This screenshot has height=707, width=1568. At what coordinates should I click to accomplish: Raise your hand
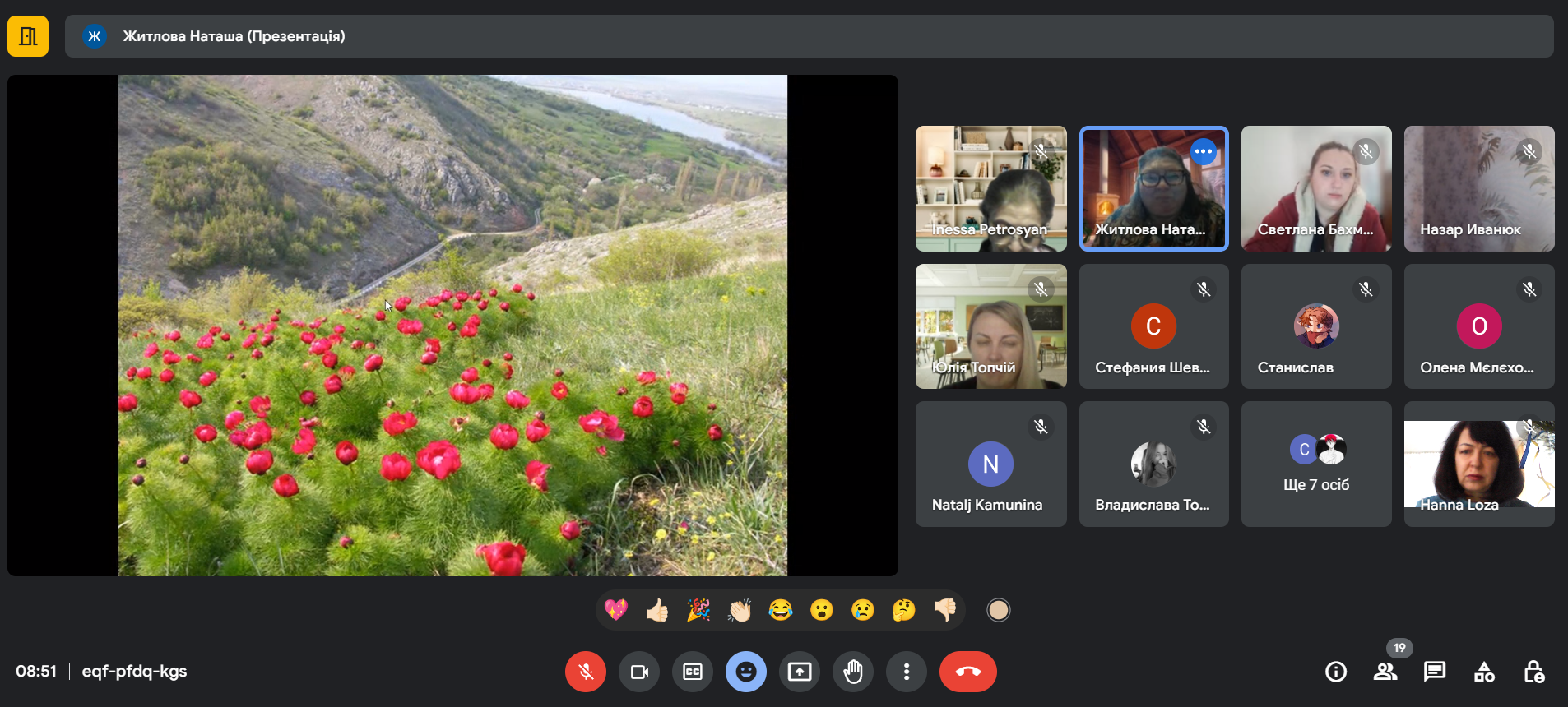click(x=853, y=672)
